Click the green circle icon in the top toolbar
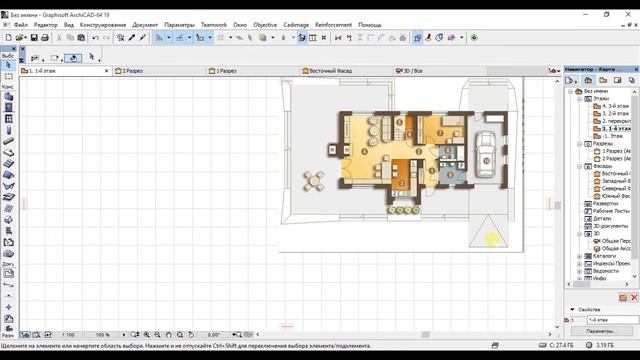Screen dimensions: 640x360 474,38
